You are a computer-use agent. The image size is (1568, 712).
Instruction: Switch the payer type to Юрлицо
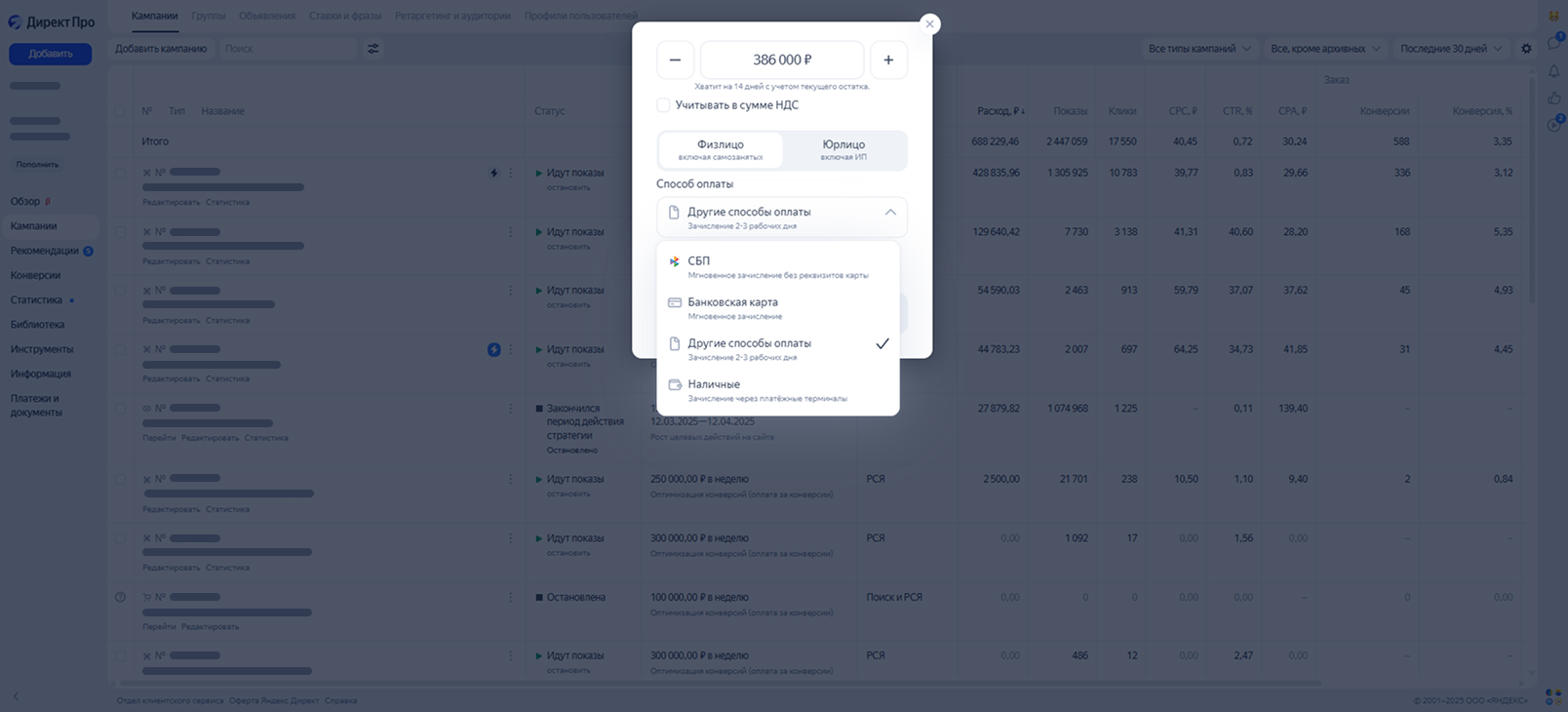pos(843,150)
